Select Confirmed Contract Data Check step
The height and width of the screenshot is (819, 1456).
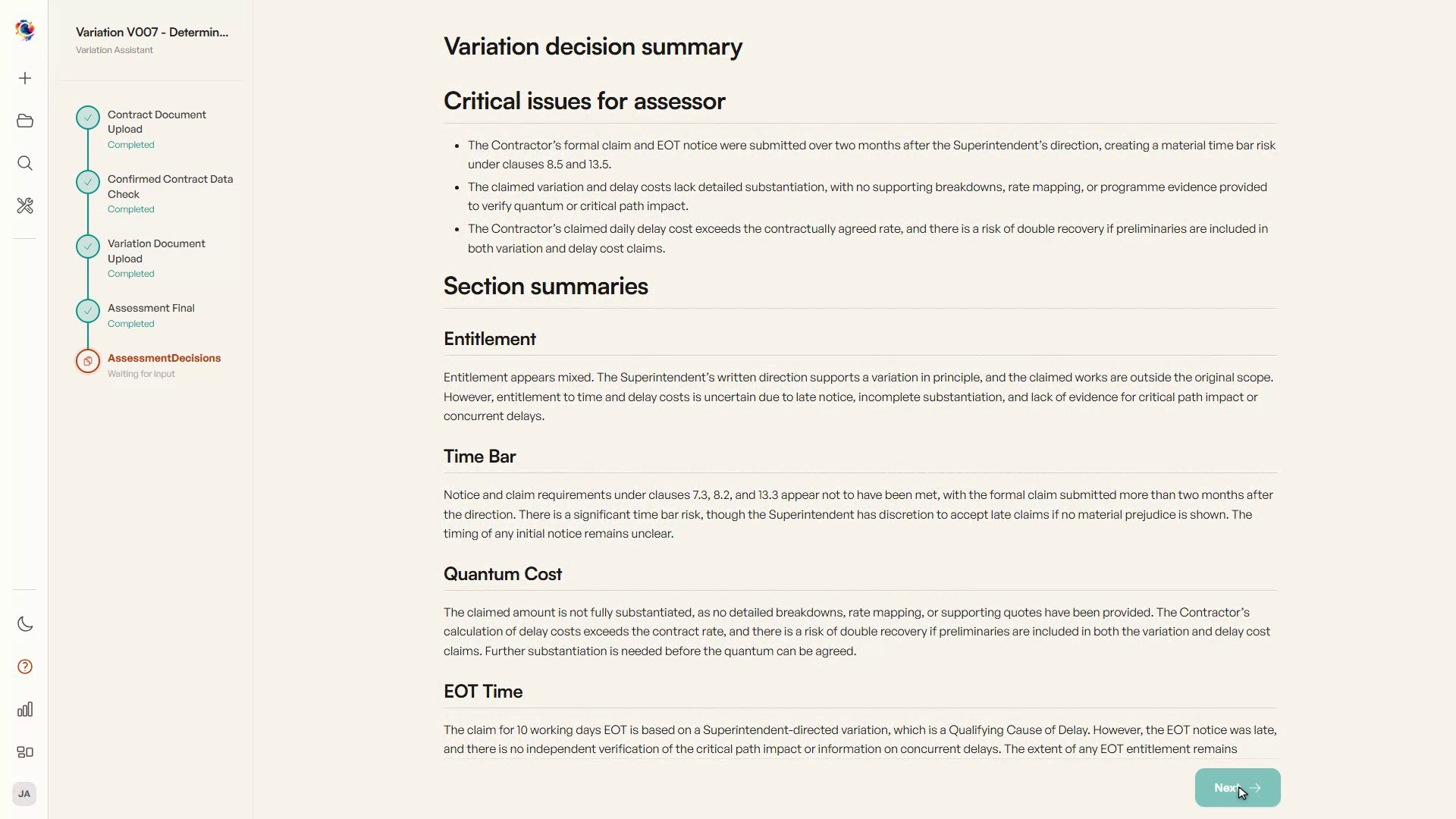click(155, 193)
